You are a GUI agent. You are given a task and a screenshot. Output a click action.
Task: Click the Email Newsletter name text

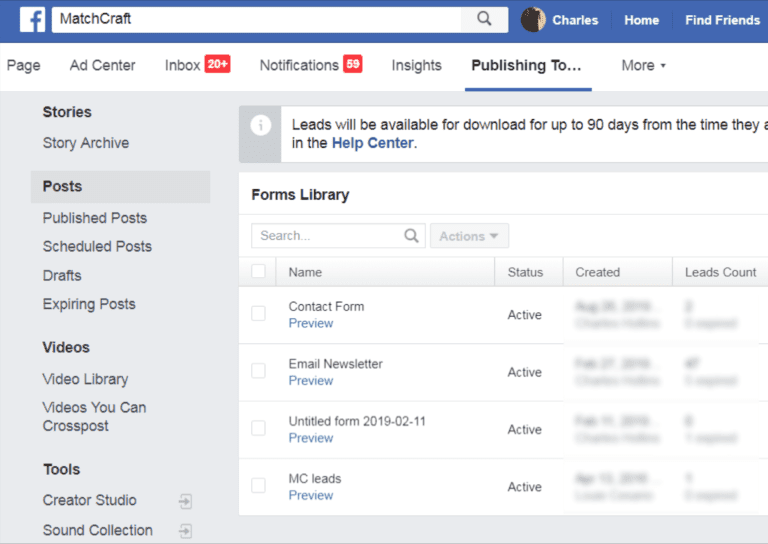(x=336, y=364)
